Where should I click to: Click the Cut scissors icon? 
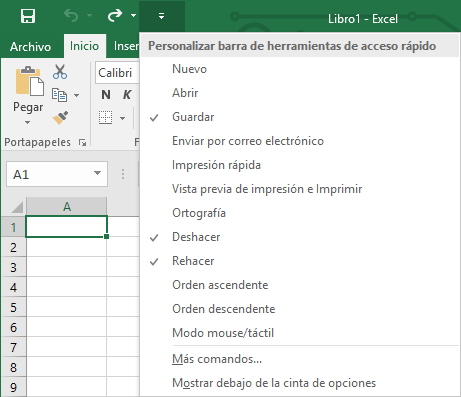[x=60, y=72]
